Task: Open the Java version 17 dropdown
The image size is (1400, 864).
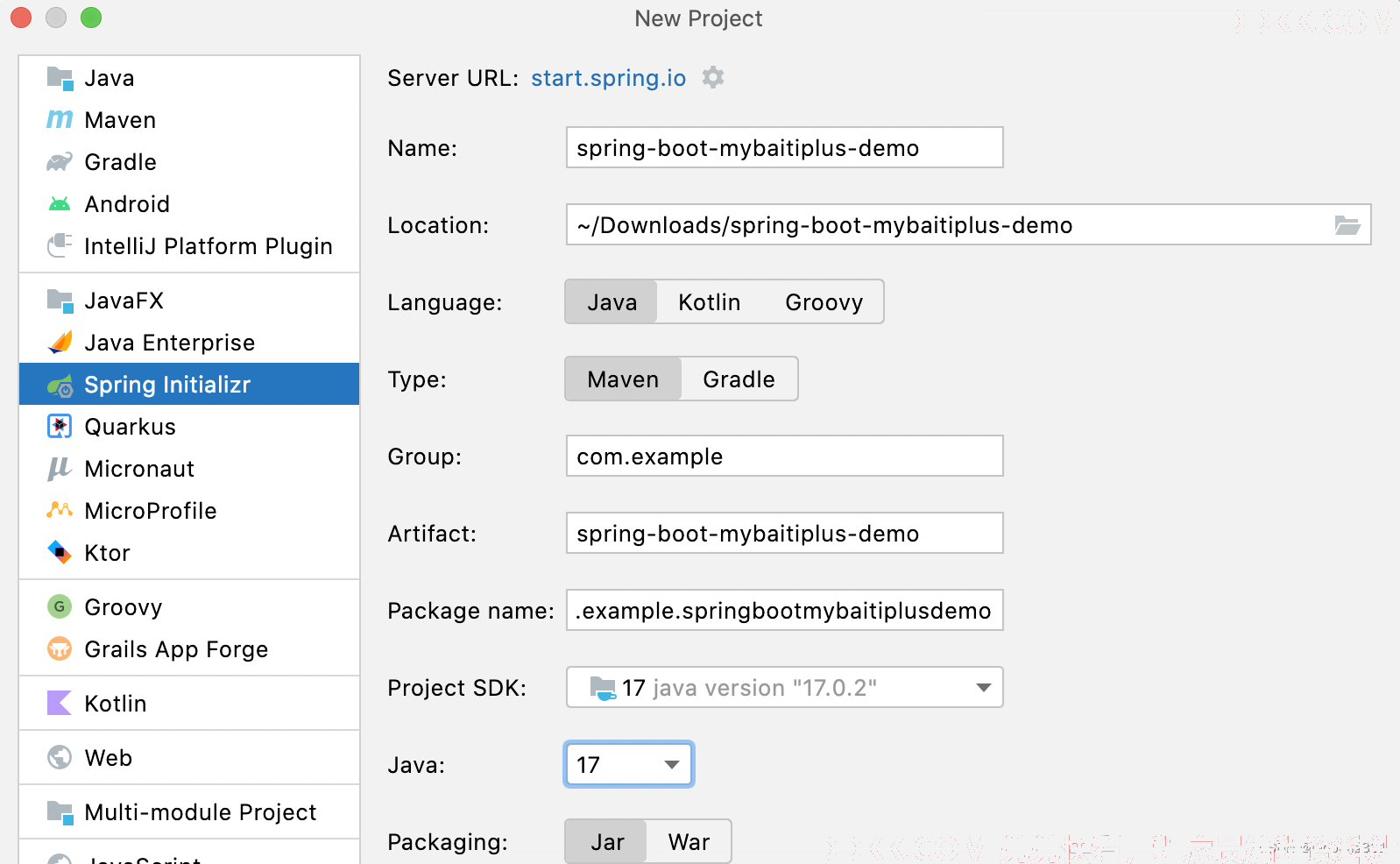Action: pyautogui.click(x=629, y=765)
